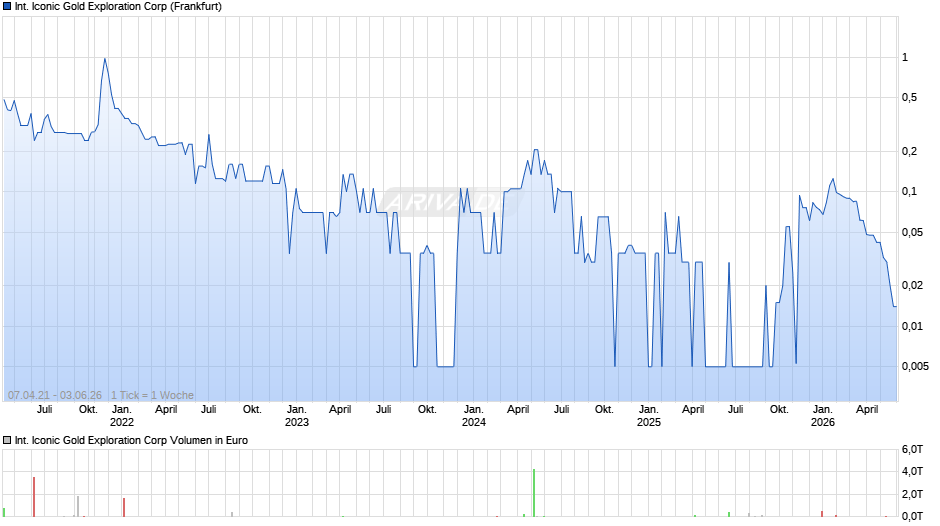Click the volume axis value '4,0T'
The width and height of the screenshot is (940, 526).
click(912, 471)
